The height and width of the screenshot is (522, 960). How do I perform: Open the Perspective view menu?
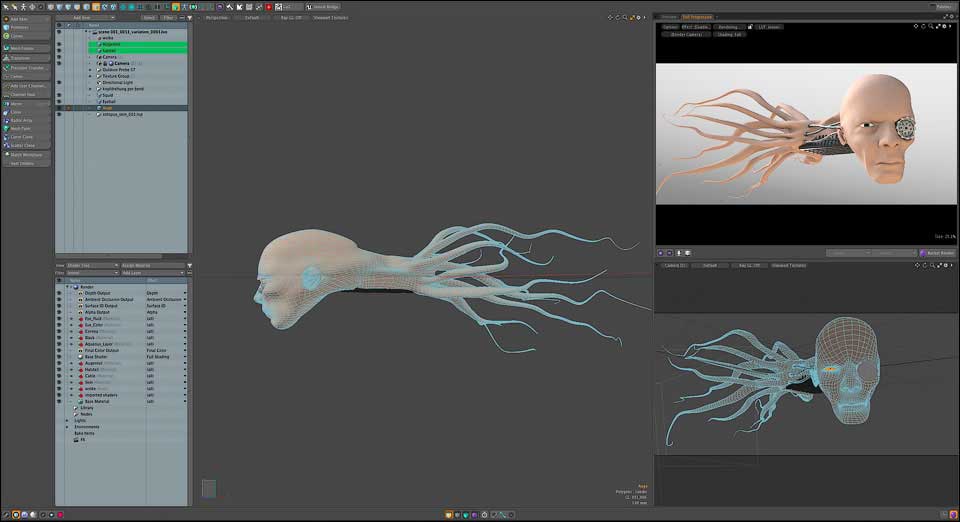pyautogui.click(x=214, y=17)
